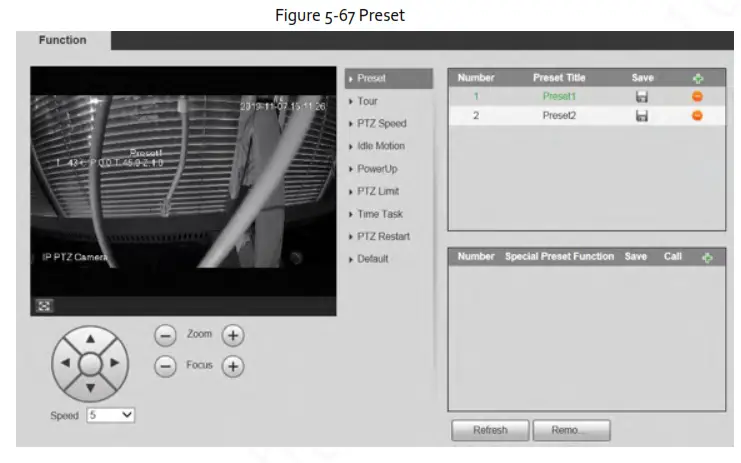The width and height of the screenshot is (741, 463).
Task: Add a special preset function with green plus
Action: (707, 257)
